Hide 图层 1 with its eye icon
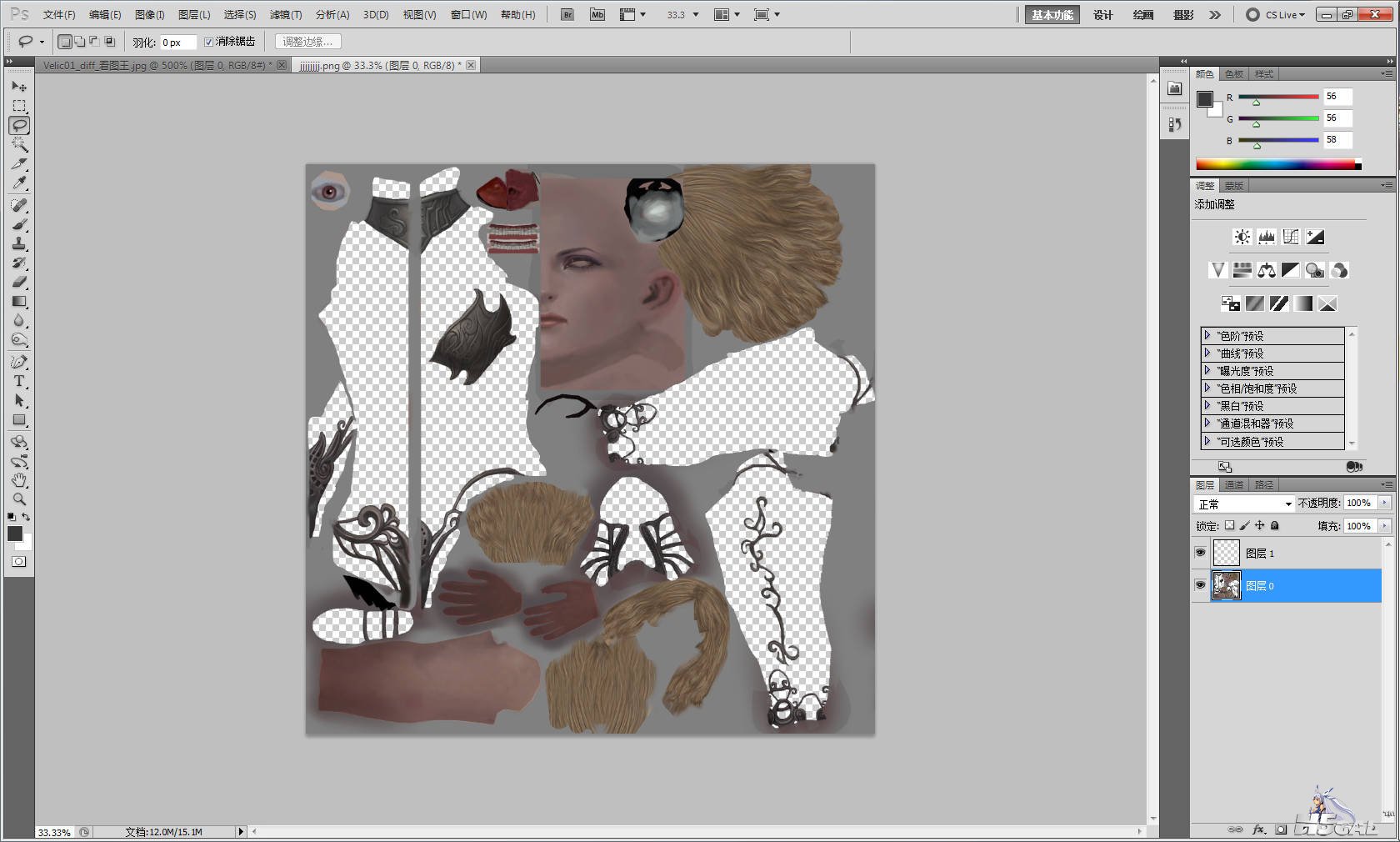The height and width of the screenshot is (842, 1400). pos(1200,553)
